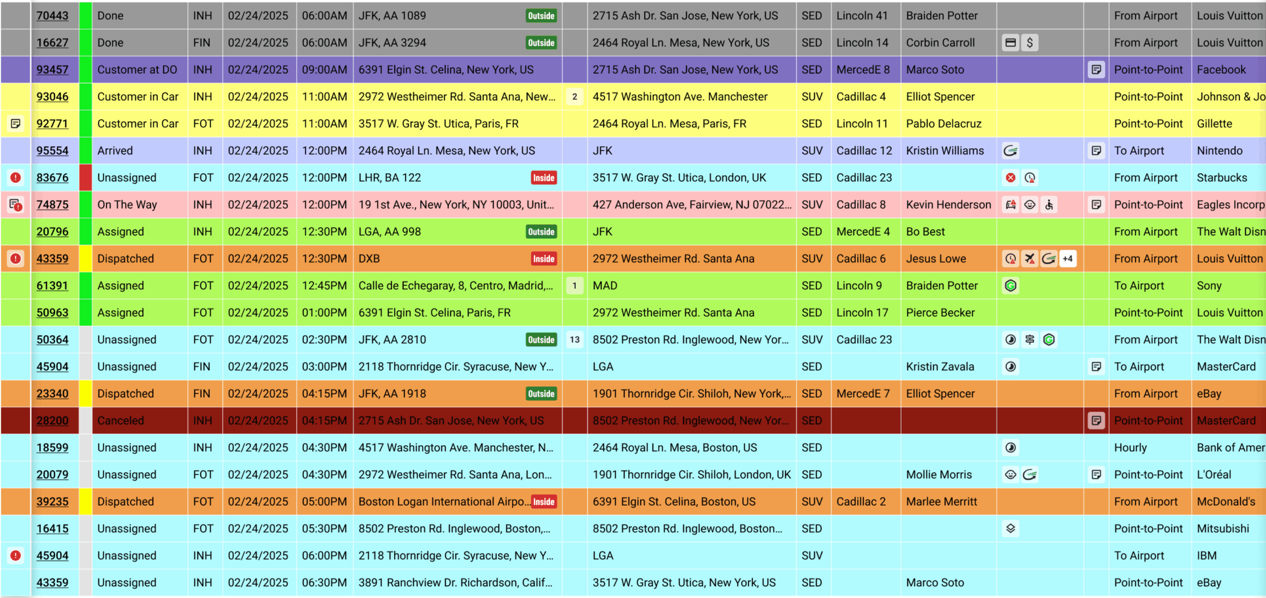The width and height of the screenshot is (1266, 598).
Task: Expand the +4 more icons badge for Jesus Lowe
Action: 1068,259
